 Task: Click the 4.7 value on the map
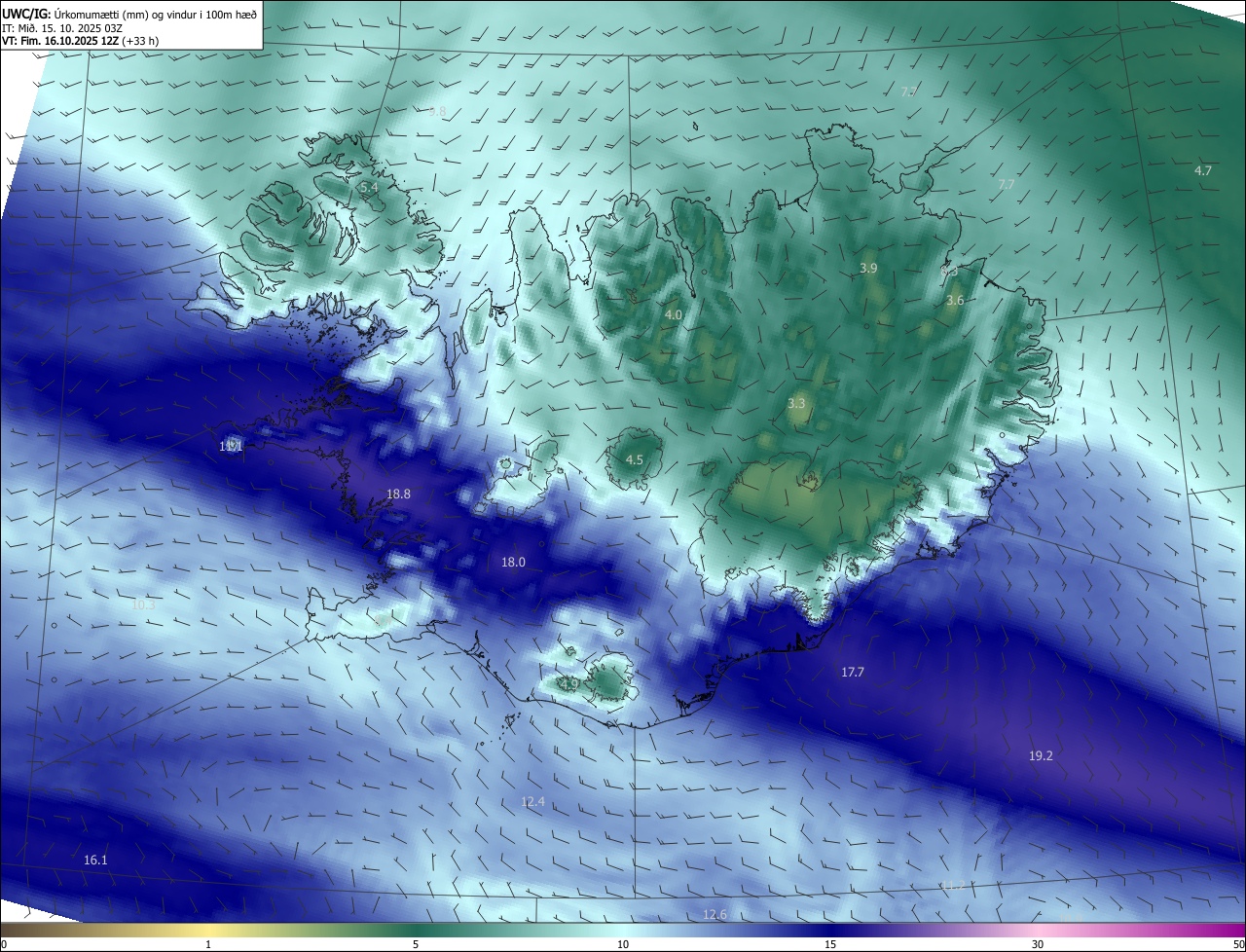[1203, 170]
